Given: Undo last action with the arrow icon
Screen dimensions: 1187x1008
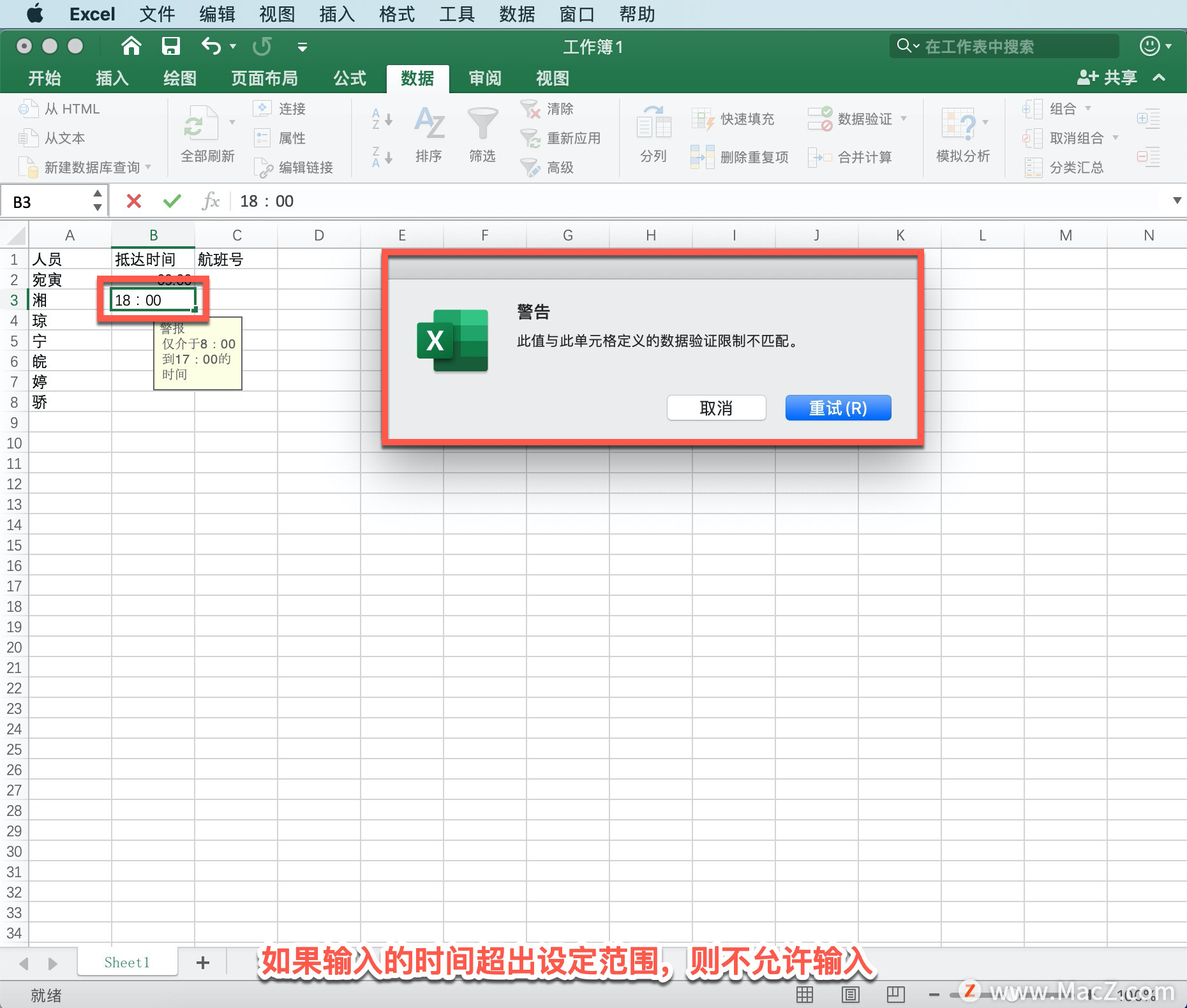Looking at the screenshot, I should tap(211, 46).
